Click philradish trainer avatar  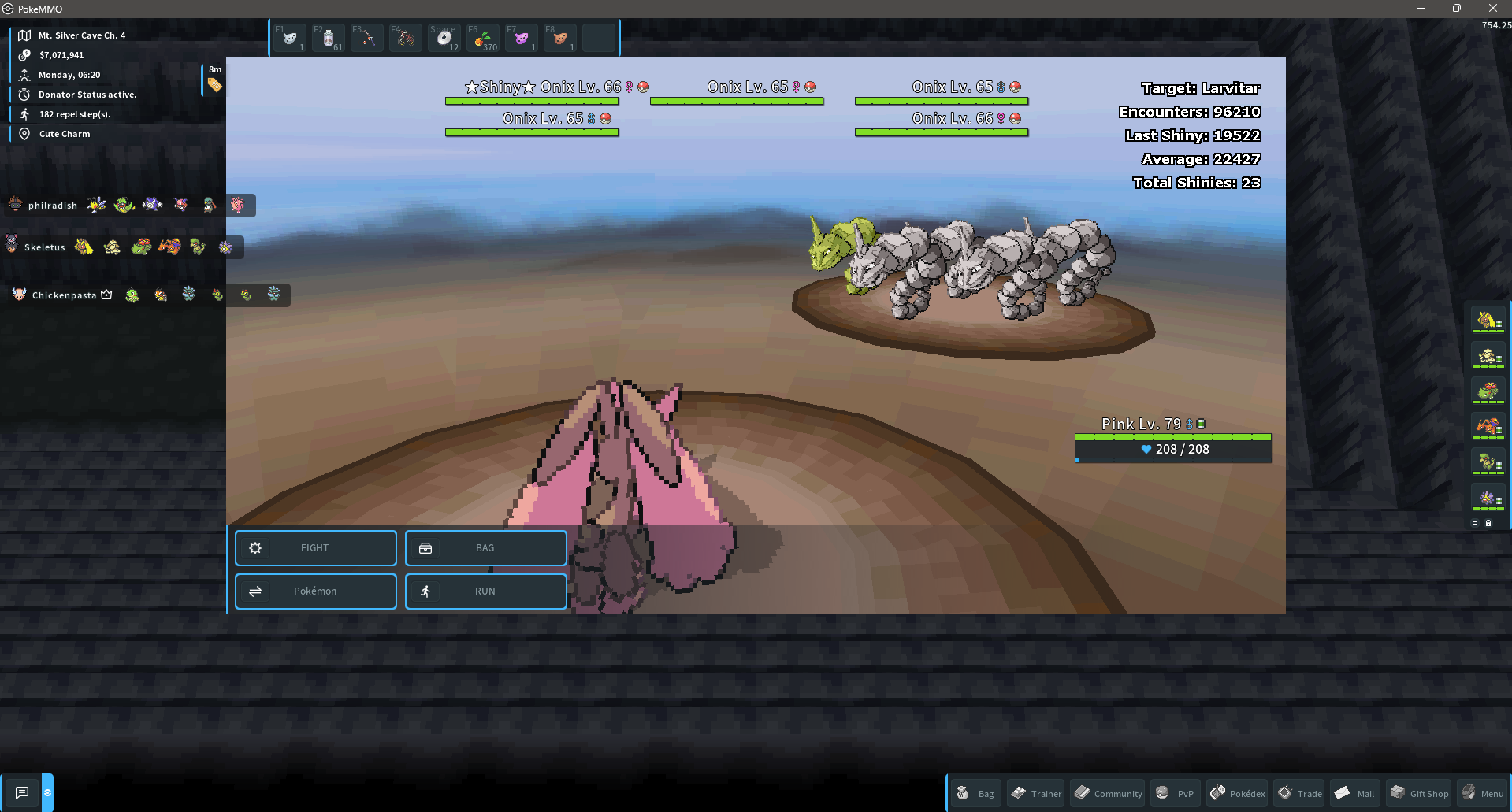tap(15, 205)
